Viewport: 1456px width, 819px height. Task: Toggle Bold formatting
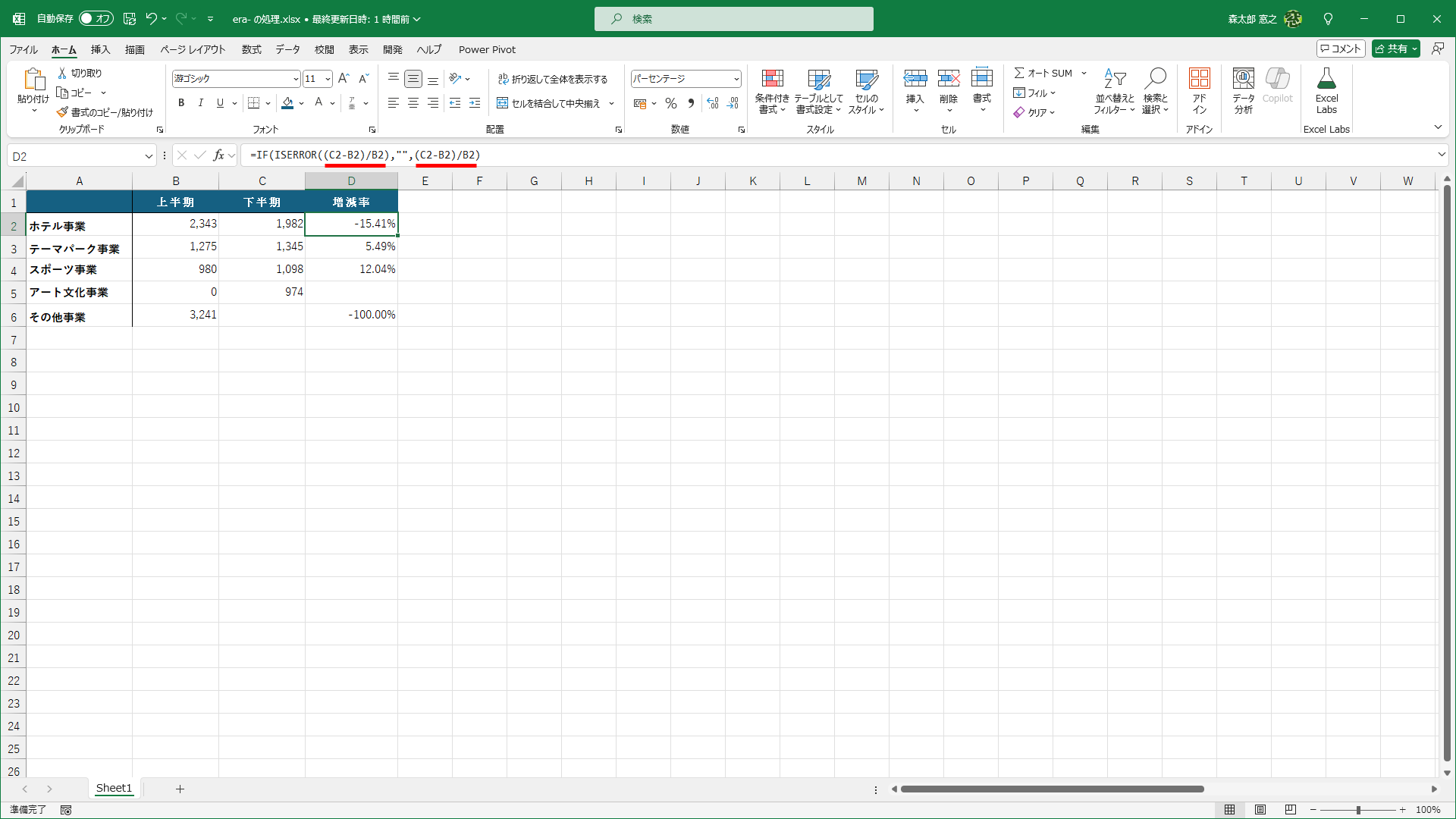tap(181, 103)
